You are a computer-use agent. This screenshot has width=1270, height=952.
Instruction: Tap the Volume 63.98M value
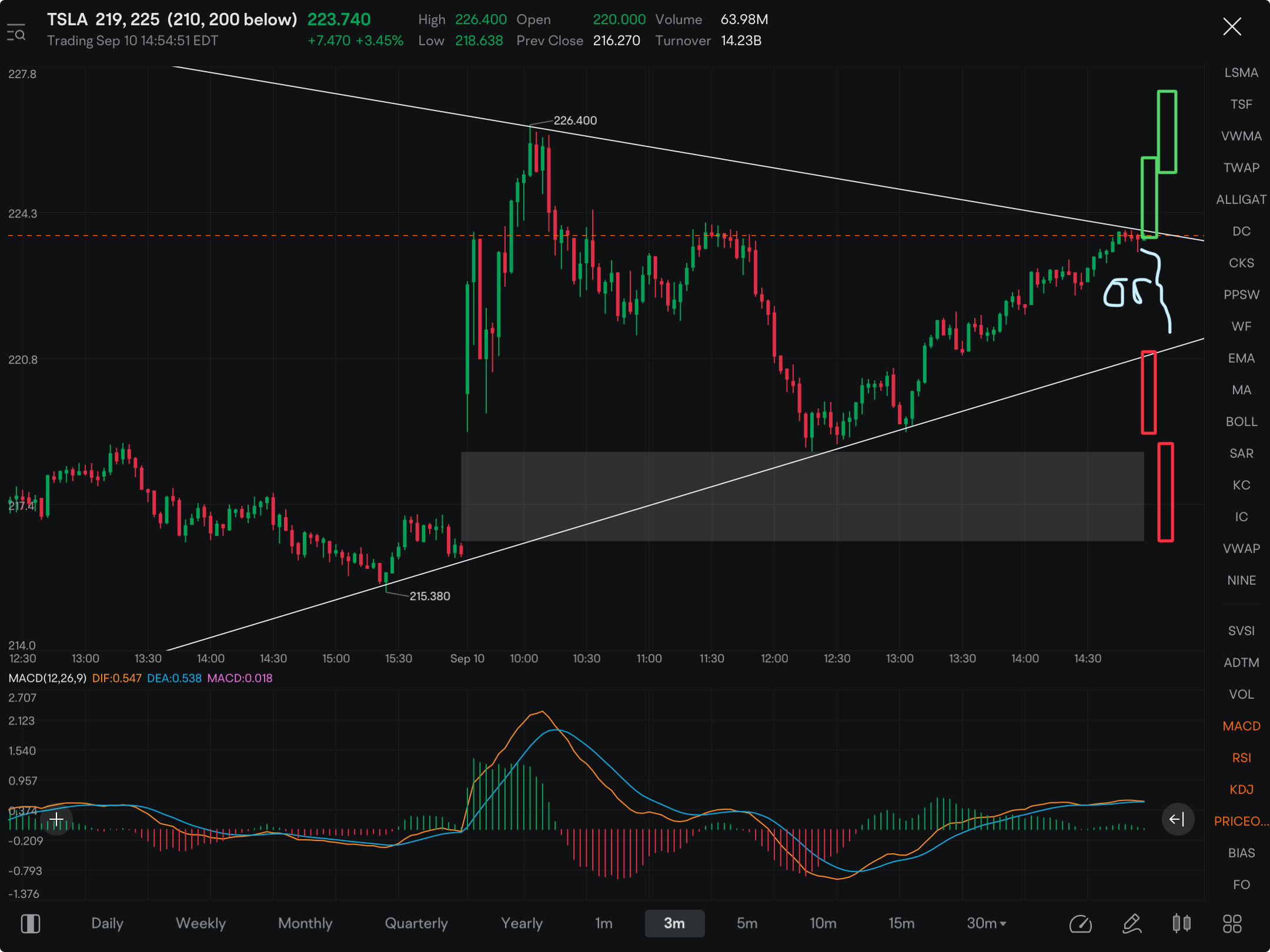tap(744, 19)
